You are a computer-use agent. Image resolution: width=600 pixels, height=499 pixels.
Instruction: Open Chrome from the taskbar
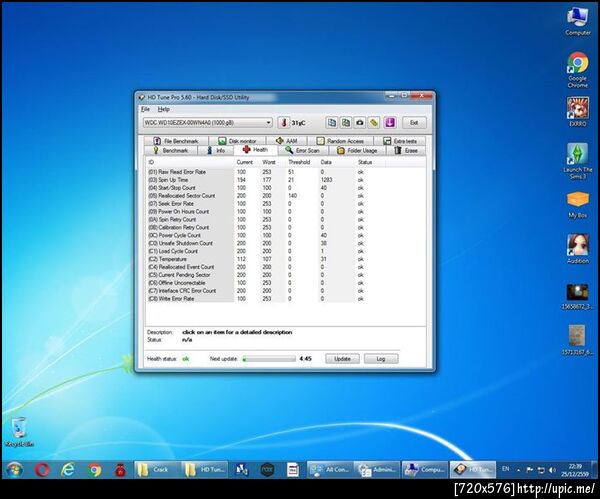[x=95, y=470]
